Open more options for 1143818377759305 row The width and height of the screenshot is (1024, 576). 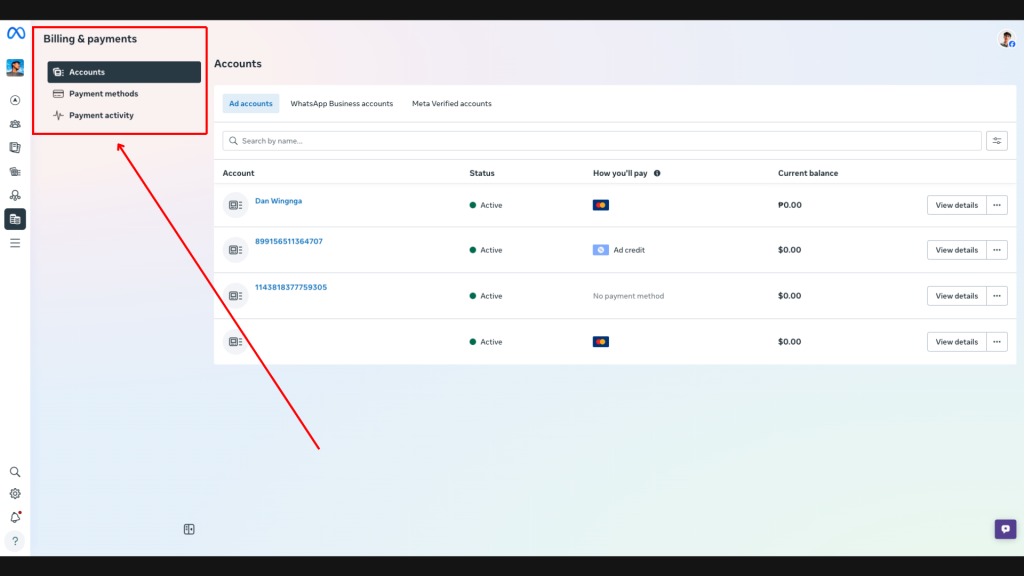tap(997, 296)
